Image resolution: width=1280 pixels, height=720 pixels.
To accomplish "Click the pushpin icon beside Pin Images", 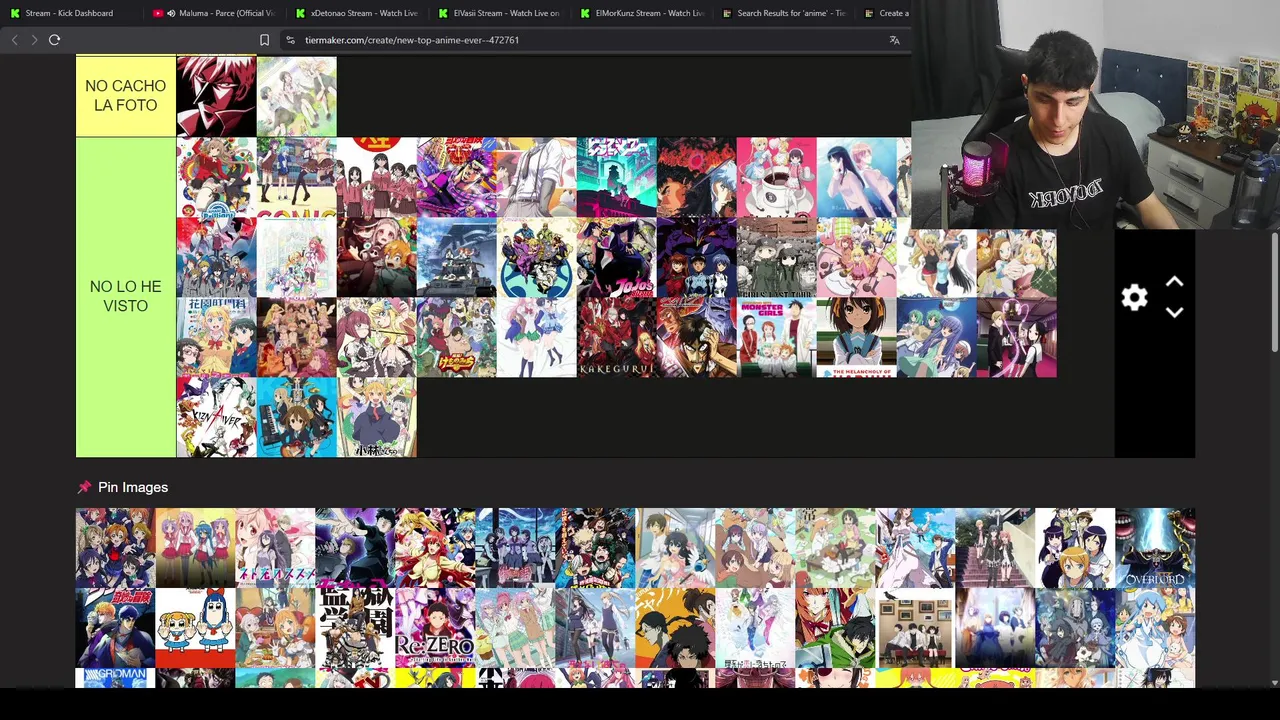I will click(x=84, y=487).
